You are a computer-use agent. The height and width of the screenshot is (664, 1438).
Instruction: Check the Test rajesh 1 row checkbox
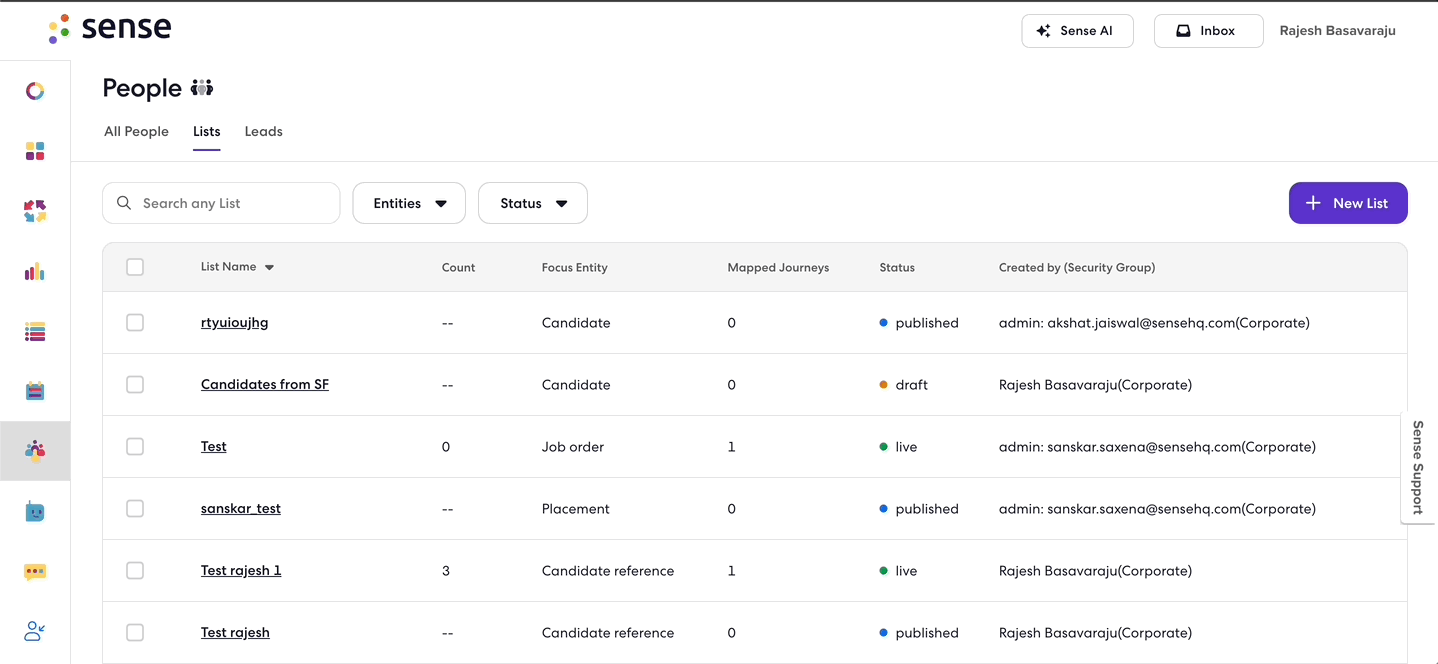tap(135, 571)
